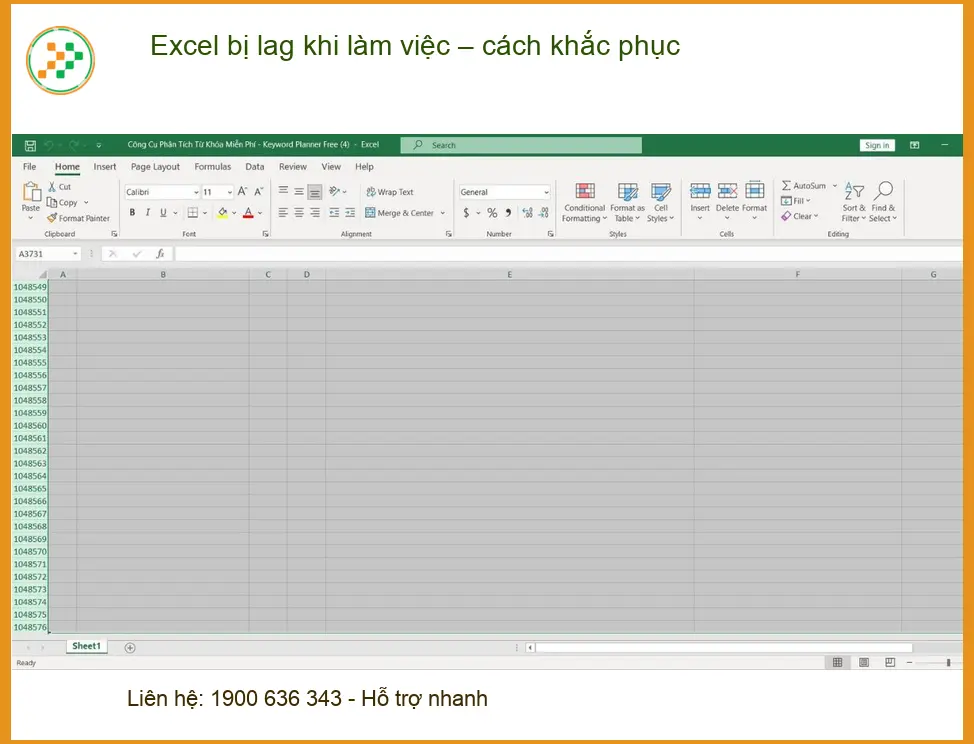Open Find & Select menu

(883, 202)
